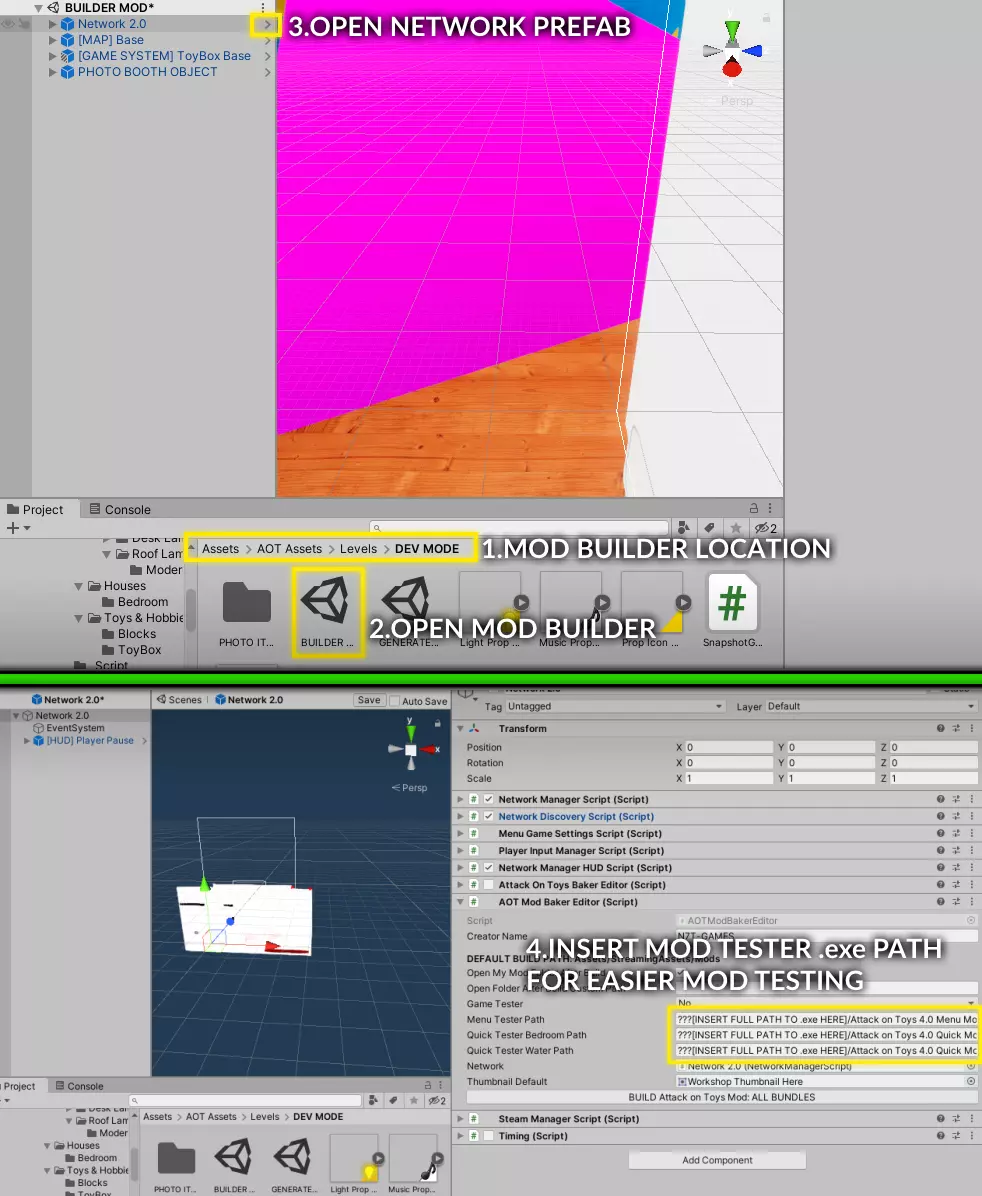Open Project panel three-dot menu in BUILDER MOD window
Viewport: 982px width, 1196px height.
[770, 508]
